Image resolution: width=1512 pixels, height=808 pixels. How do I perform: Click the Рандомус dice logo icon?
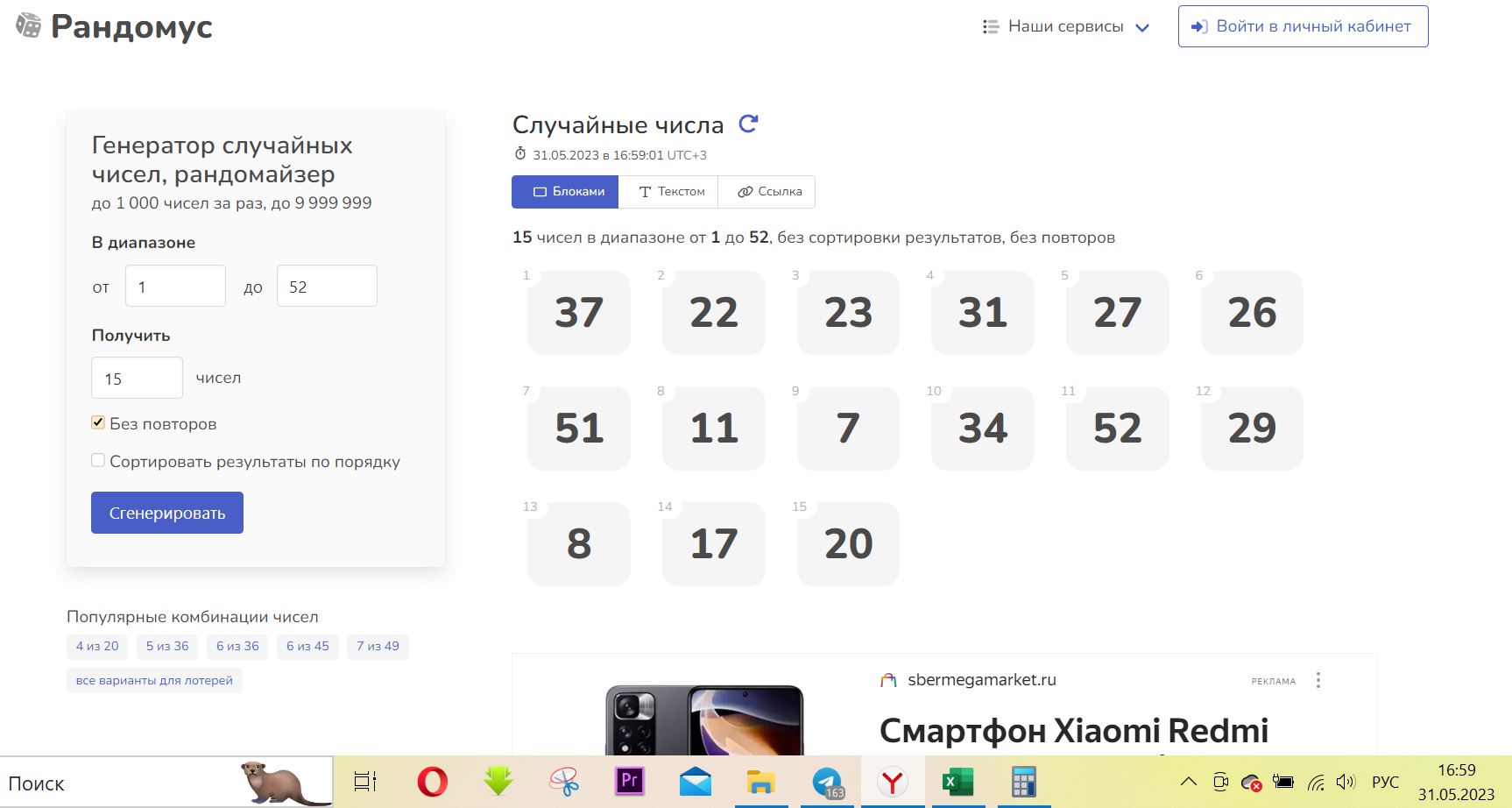pos(29,26)
